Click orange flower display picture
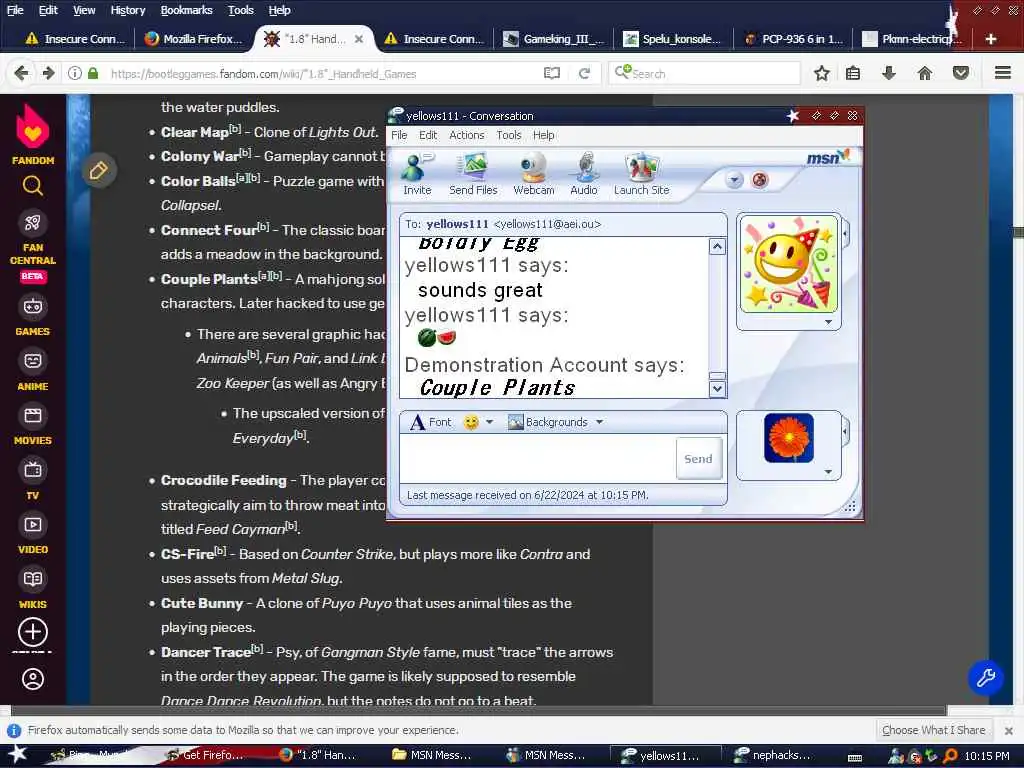The height and width of the screenshot is (768, 1024). (x=788, y=438)
